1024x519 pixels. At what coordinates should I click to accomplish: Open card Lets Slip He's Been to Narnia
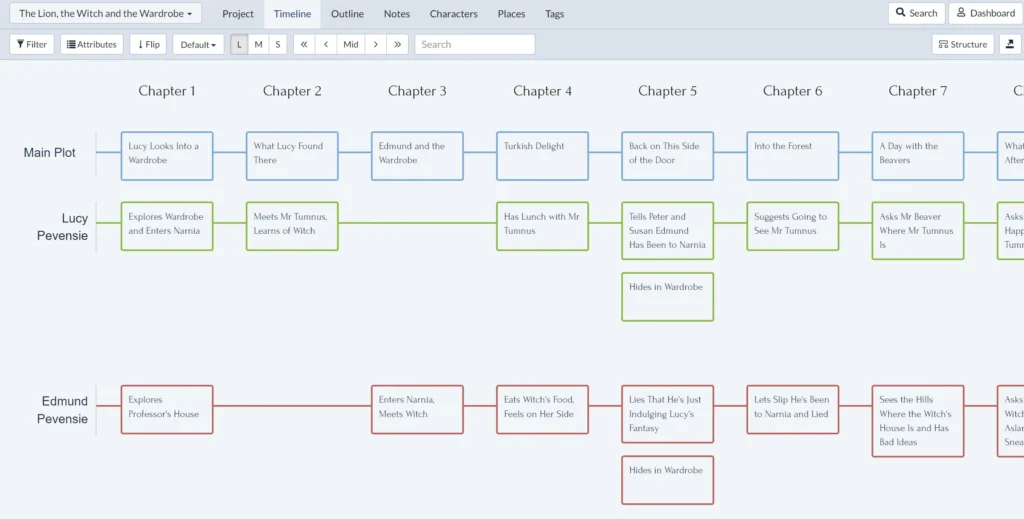point(793,409)
